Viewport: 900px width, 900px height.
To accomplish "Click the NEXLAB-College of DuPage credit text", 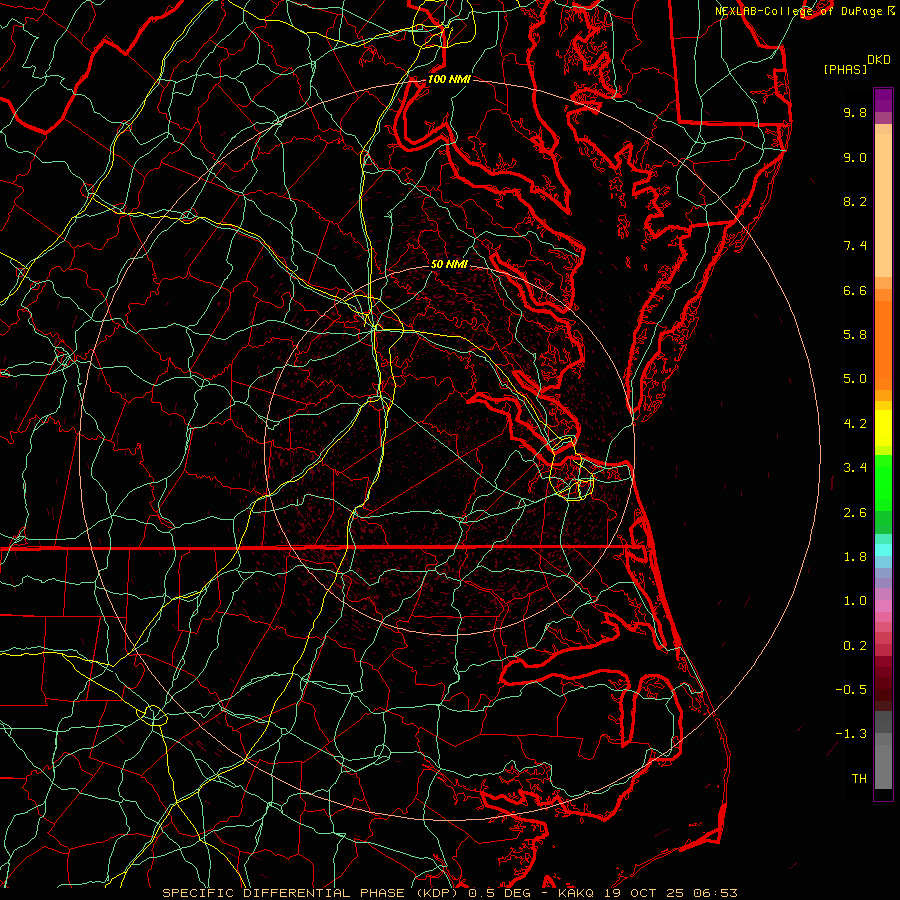I will 800,11.
